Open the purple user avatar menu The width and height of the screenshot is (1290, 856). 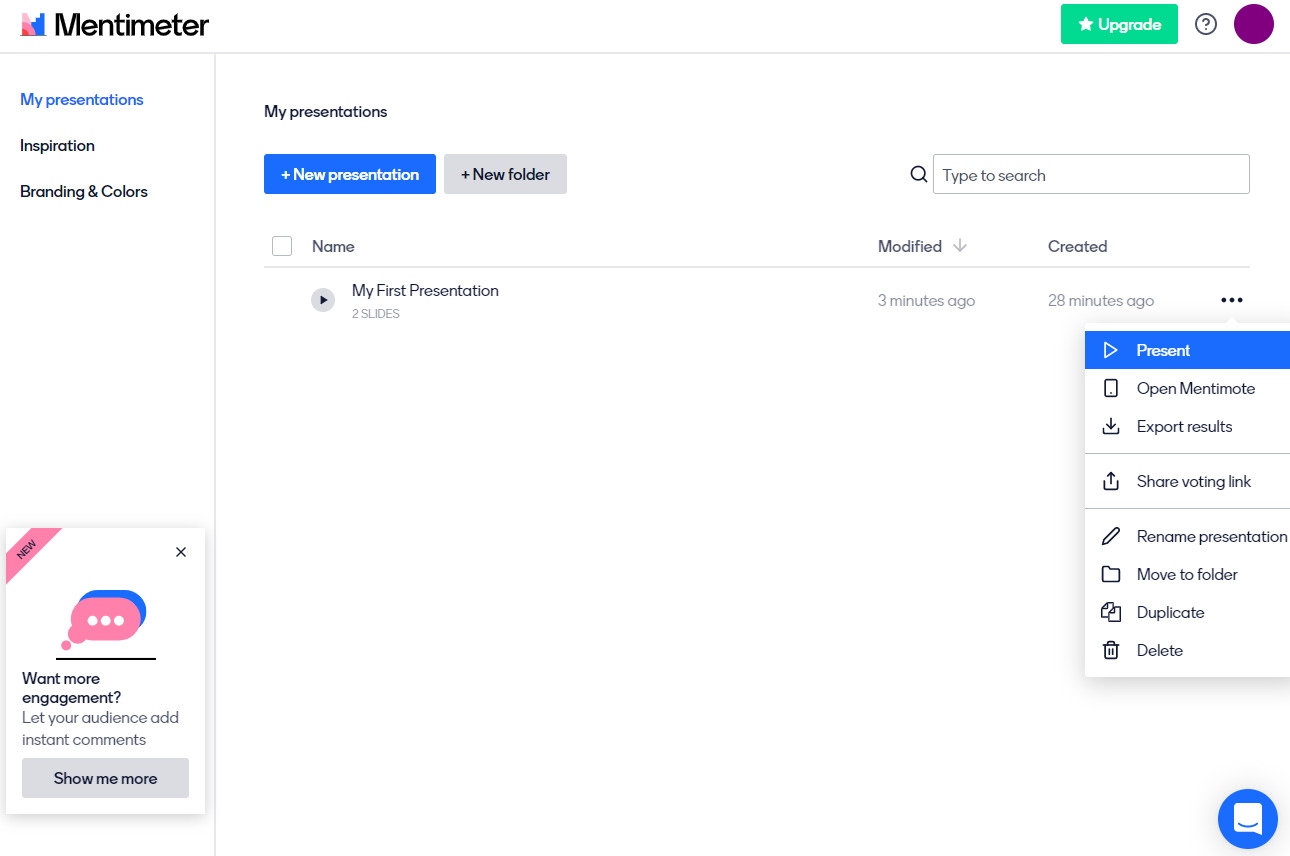tap(1254, 24)
